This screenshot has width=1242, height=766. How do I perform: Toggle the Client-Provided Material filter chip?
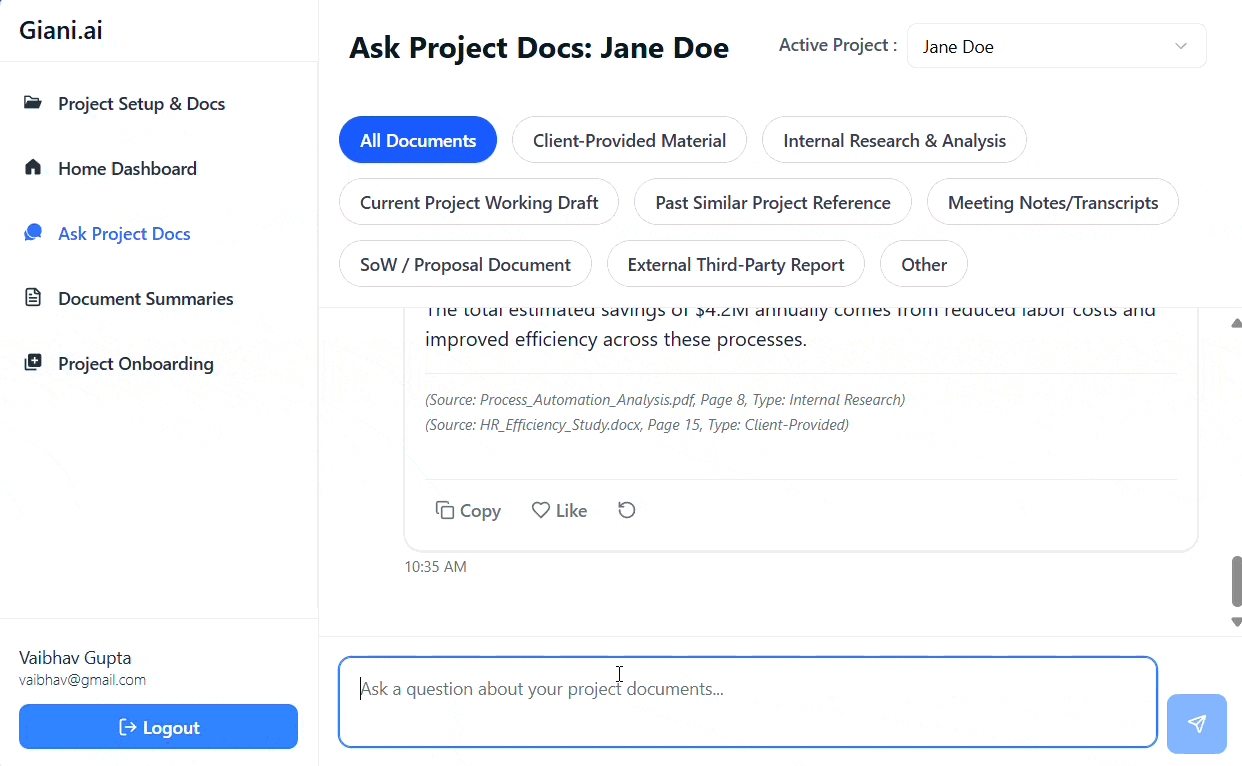click(629, 140)
